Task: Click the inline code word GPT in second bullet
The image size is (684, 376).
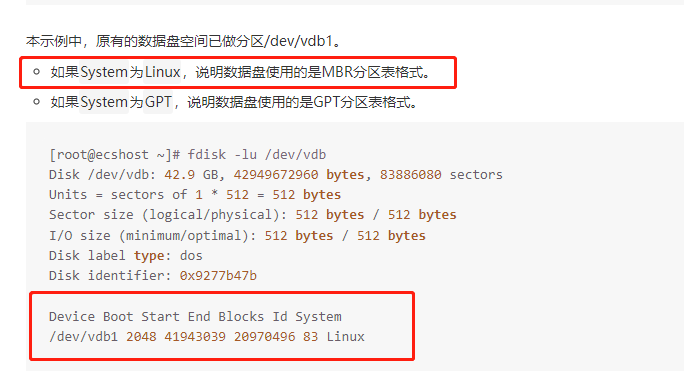Action: coord(158,102)
